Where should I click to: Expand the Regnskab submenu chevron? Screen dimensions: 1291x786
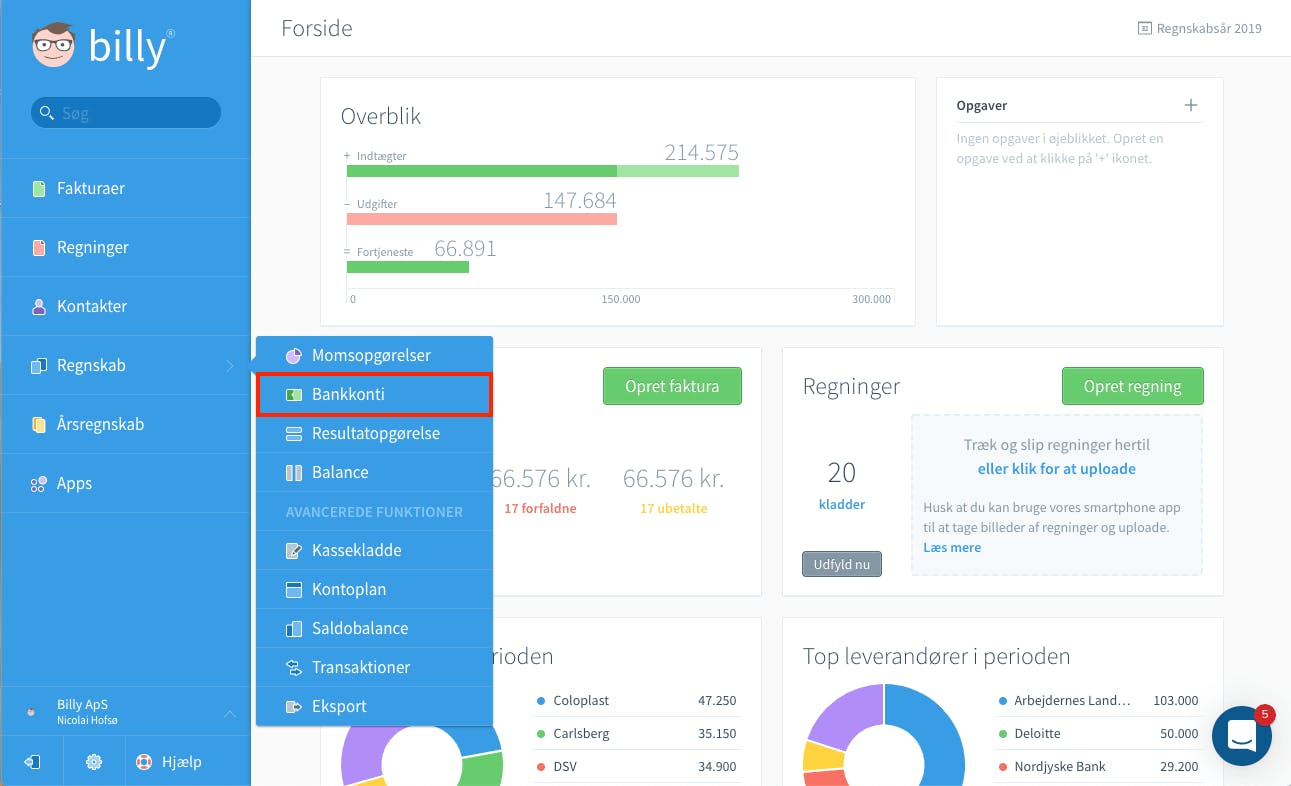230,366
